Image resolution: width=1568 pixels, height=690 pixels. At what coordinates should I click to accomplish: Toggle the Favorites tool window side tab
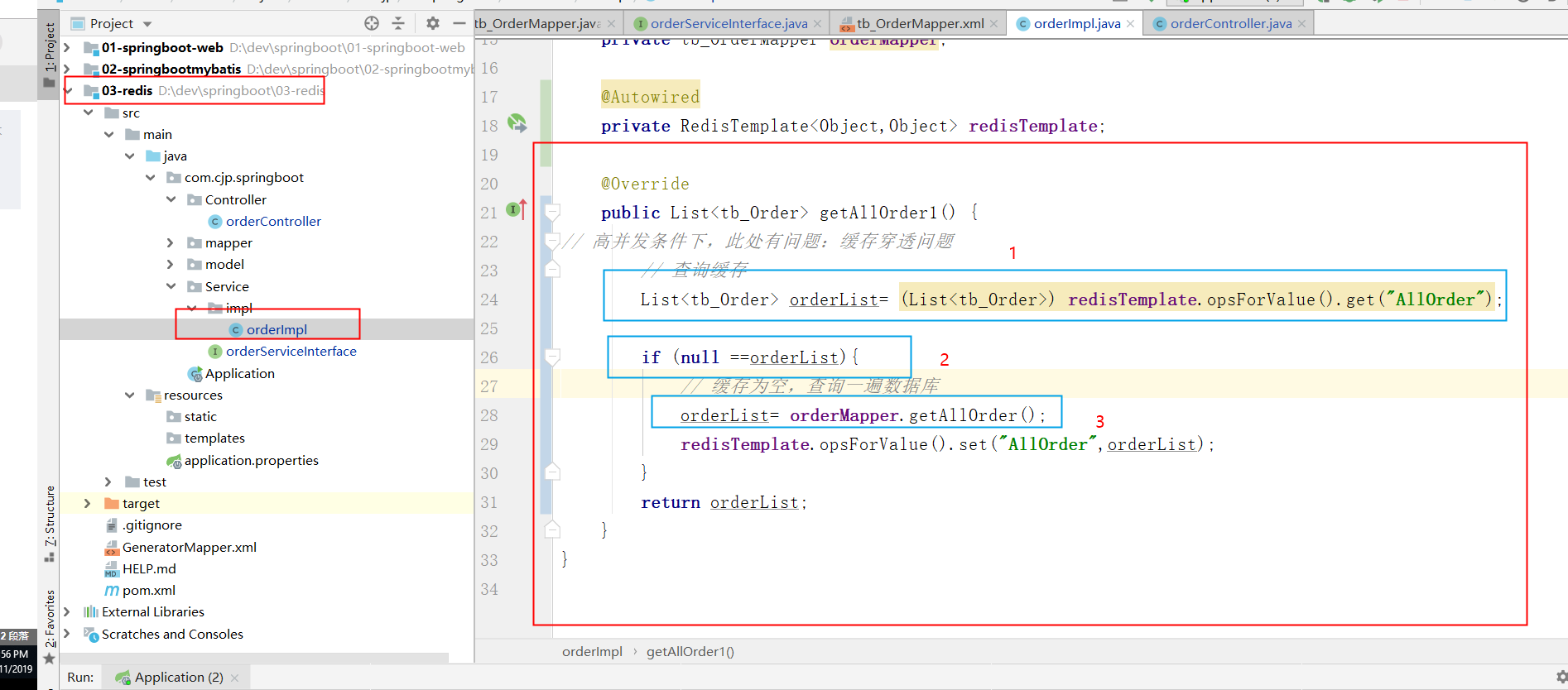coord(50,626)
